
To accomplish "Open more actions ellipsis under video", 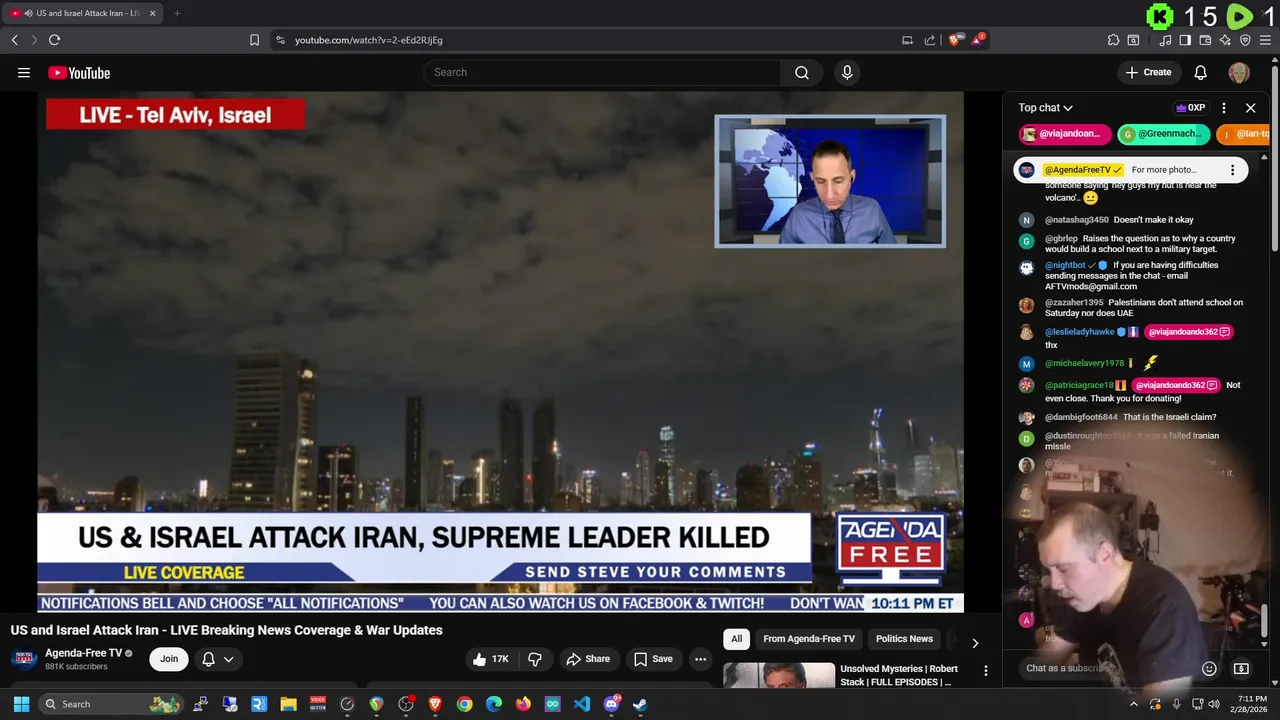I will point(701,659).
